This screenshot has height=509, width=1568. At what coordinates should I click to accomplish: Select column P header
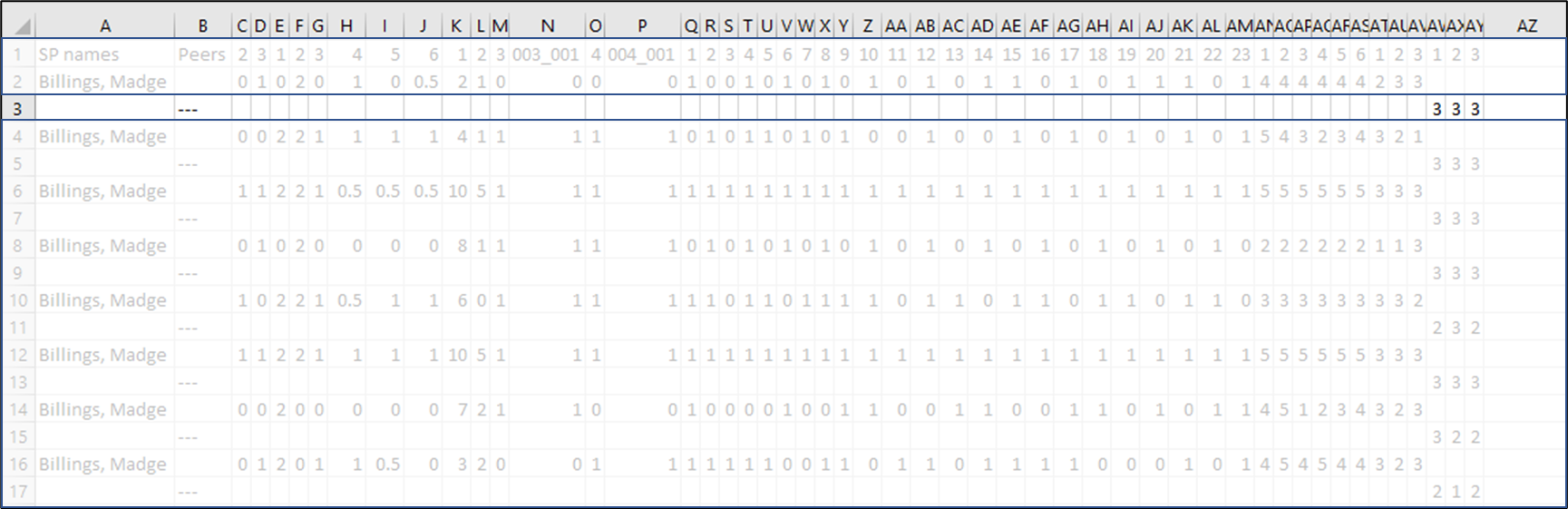pos(642,26)
